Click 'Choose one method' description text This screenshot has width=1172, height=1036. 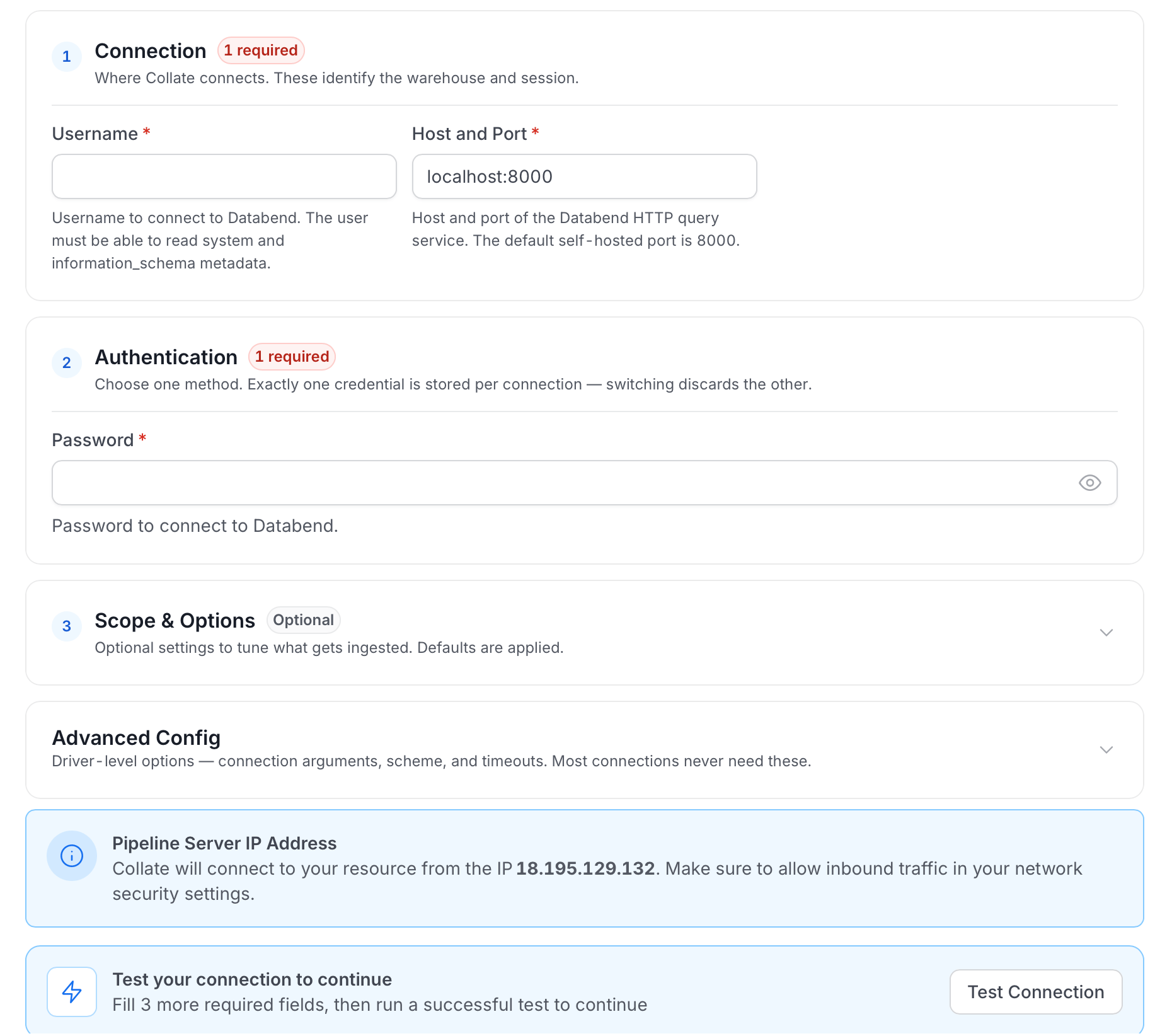coord(453,384)
